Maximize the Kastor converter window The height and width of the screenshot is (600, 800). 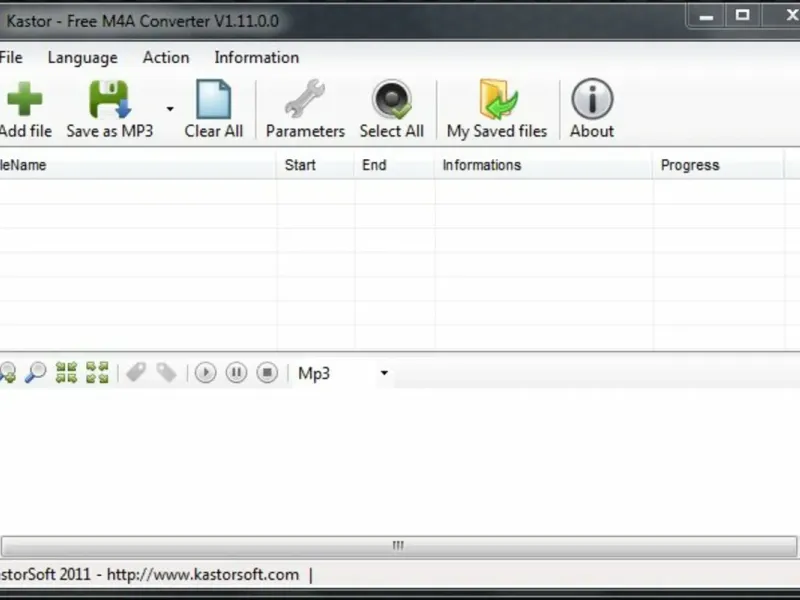[742, 16]
